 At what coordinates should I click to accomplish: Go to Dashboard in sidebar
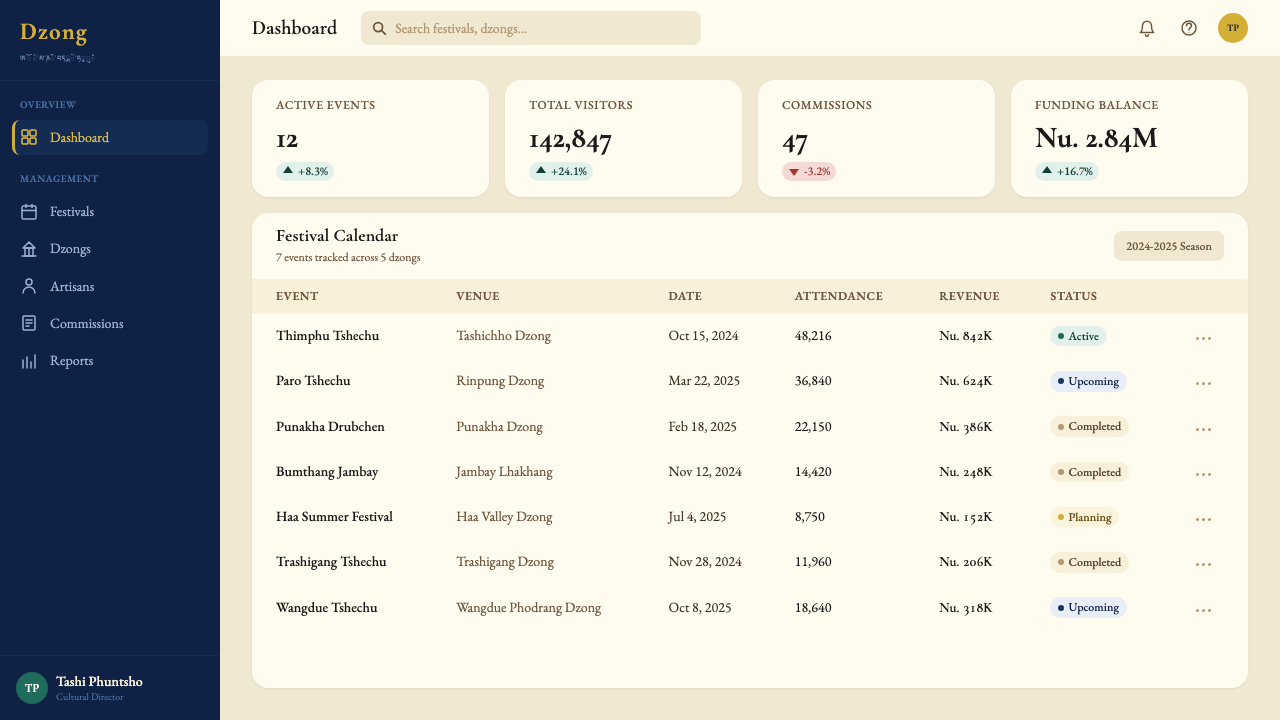110,137
